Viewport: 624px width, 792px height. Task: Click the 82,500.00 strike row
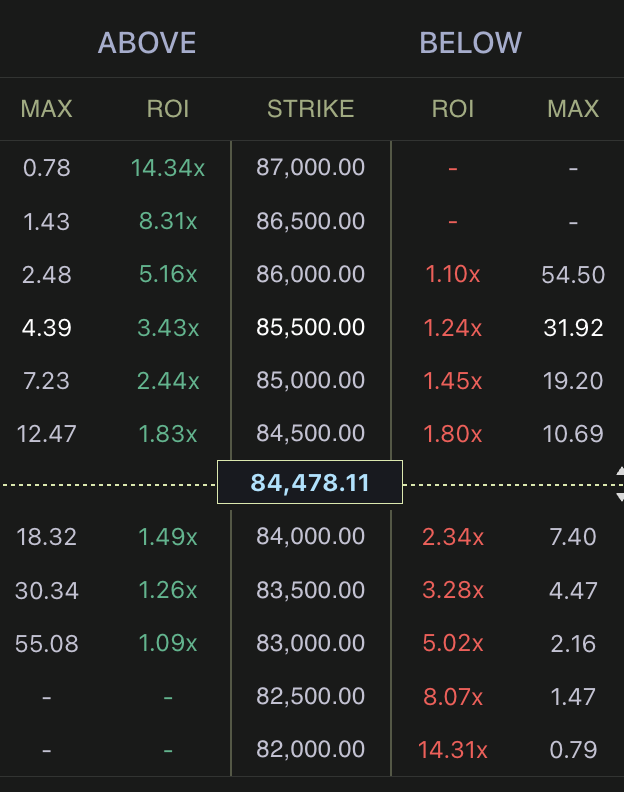point(311,696)
